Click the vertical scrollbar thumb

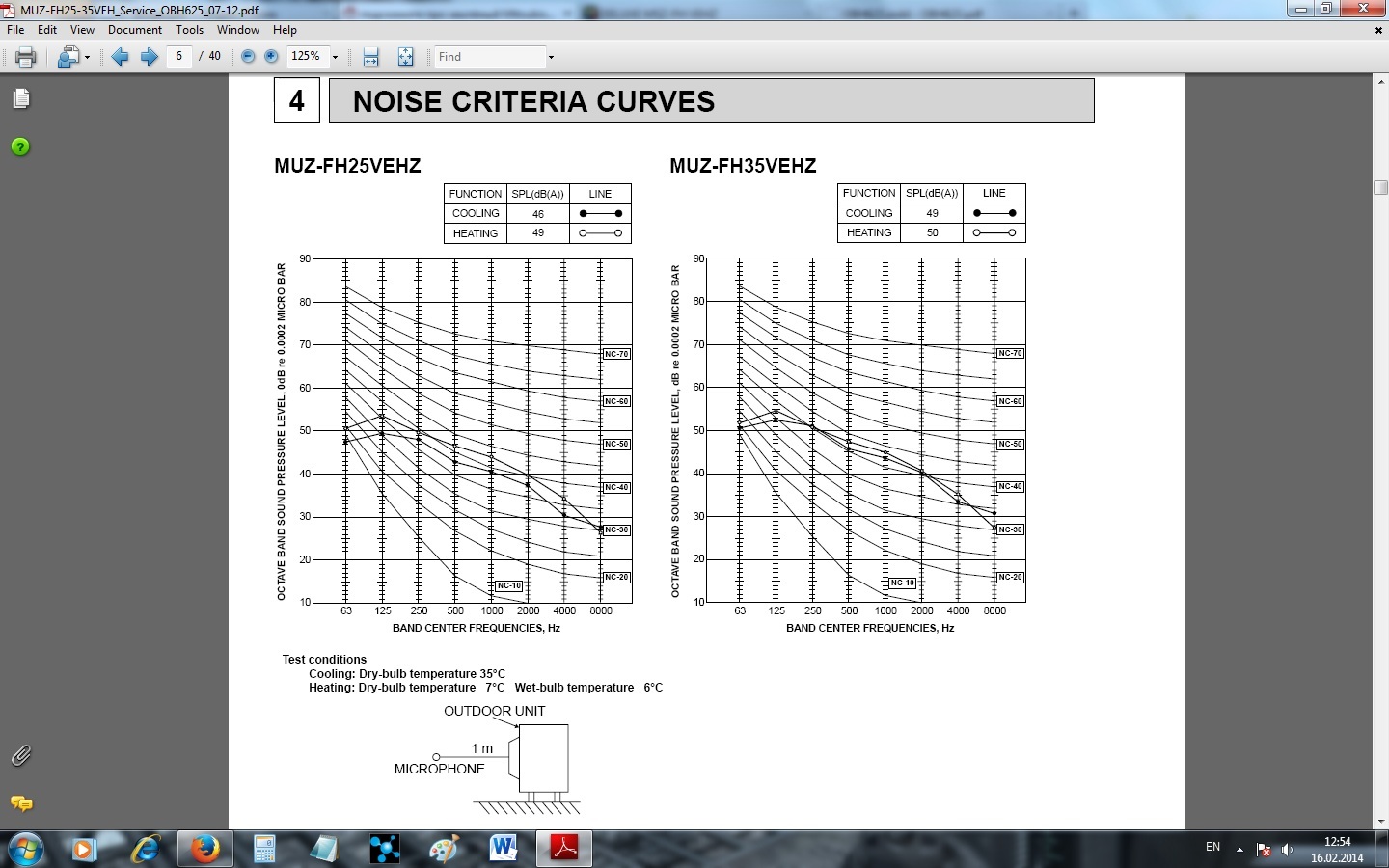(1380, 187)
